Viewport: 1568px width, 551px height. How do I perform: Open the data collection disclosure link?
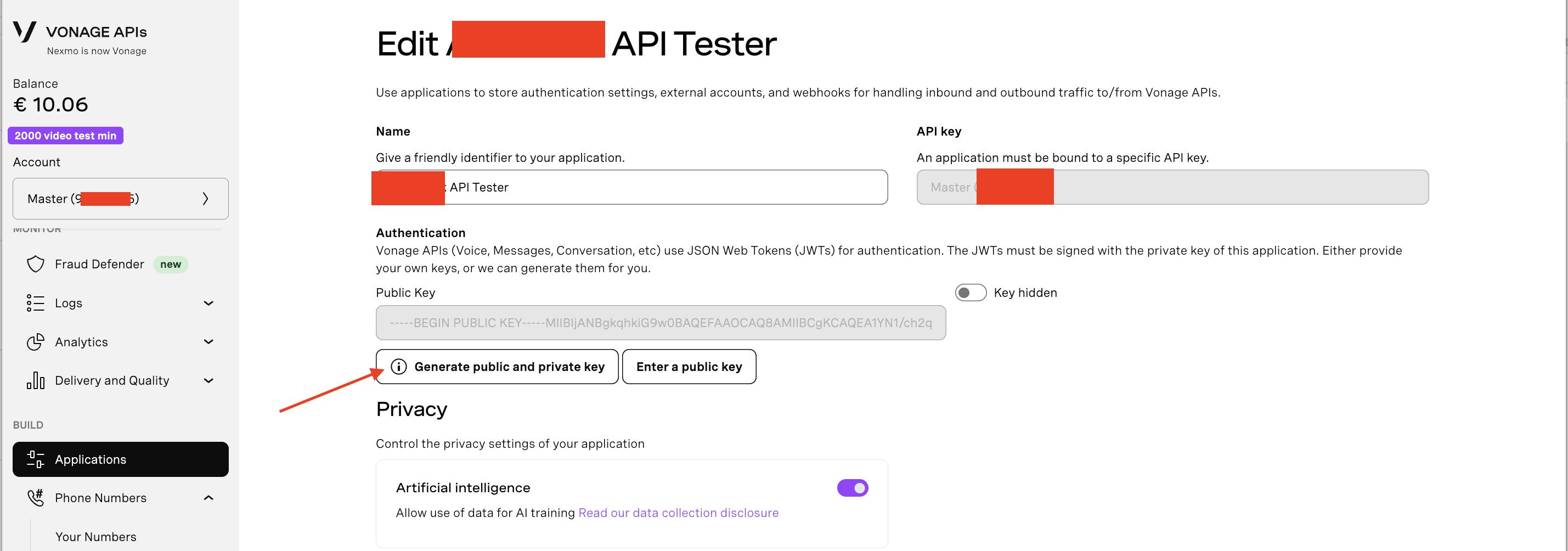(x=678, y=513)
